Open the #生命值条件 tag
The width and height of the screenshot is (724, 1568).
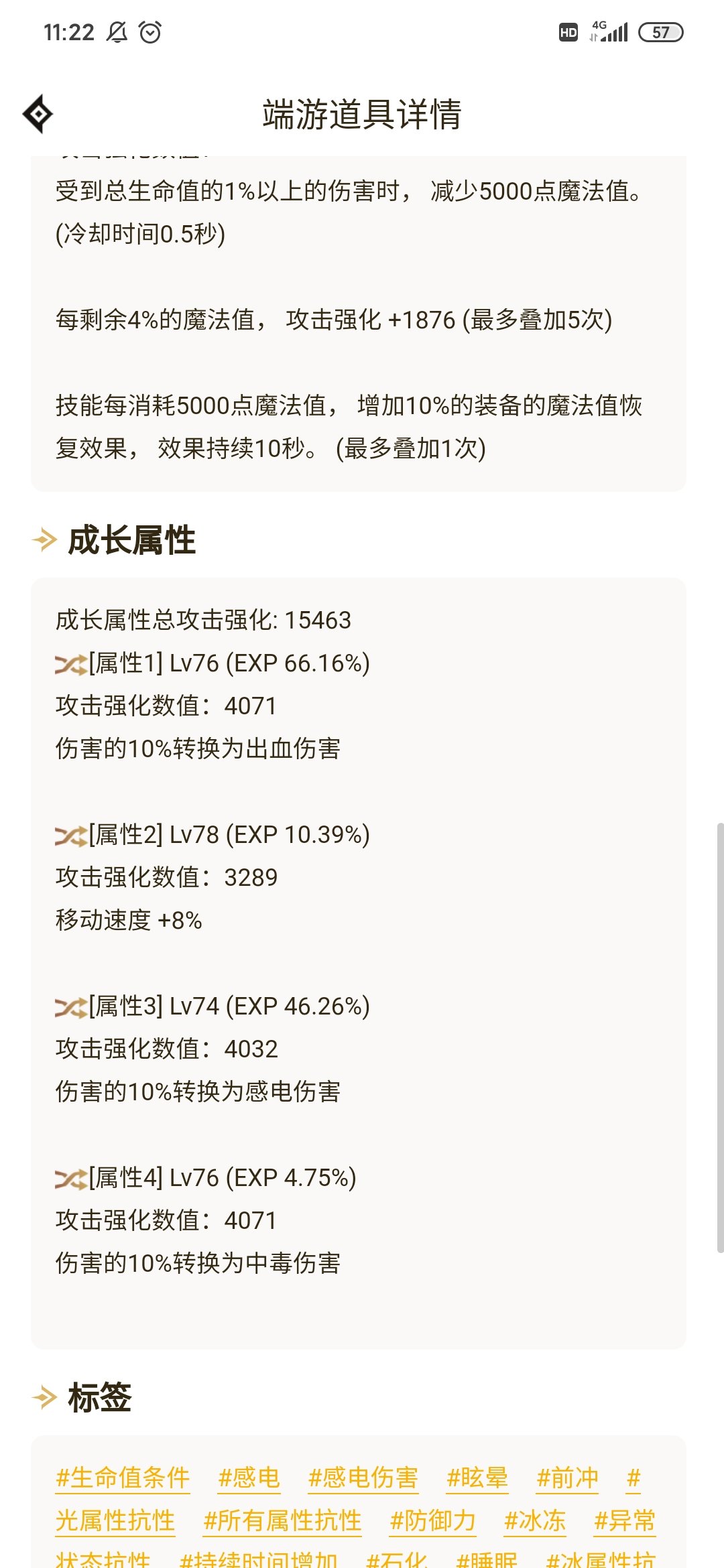click(x=123, y=1478)
